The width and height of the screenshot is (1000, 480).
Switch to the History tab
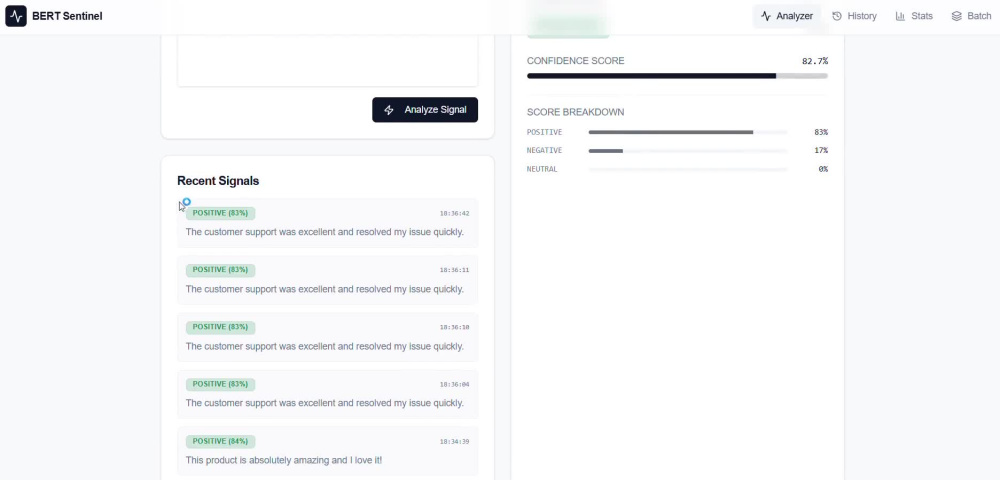(855, 16)
